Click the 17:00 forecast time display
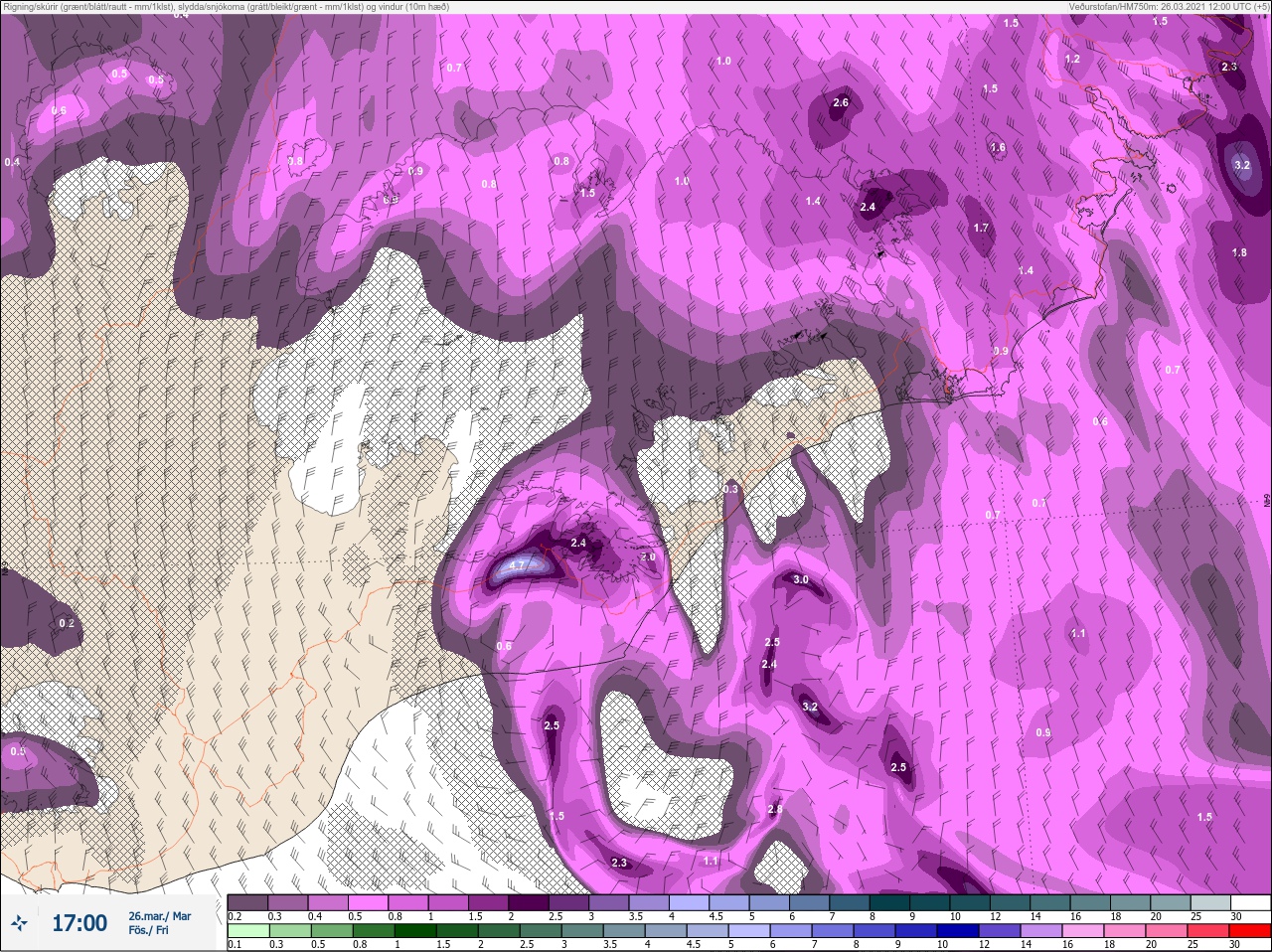 (79, 923)
